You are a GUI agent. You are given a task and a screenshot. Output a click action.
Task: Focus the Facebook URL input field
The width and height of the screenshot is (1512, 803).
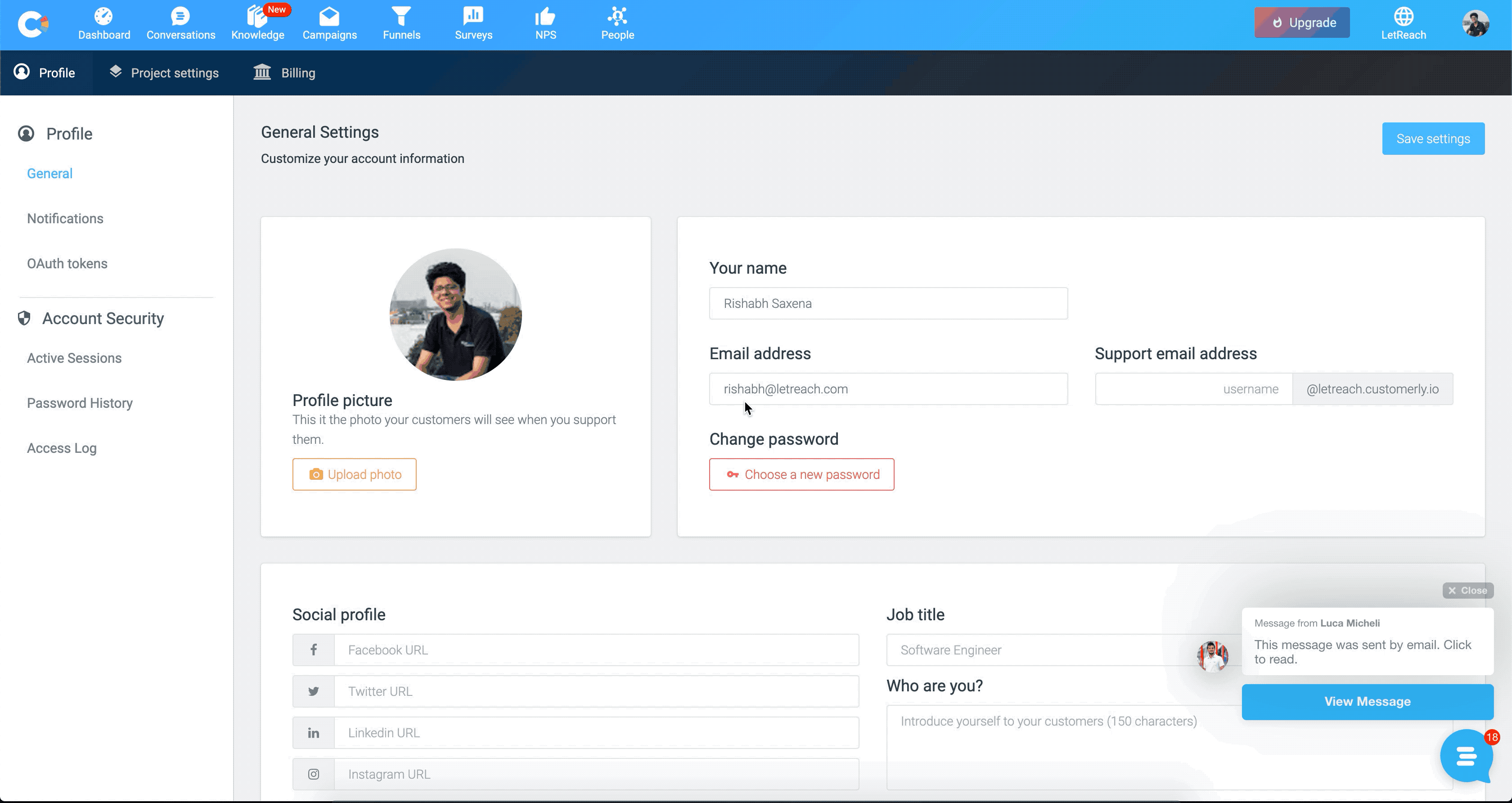[596, 650]
